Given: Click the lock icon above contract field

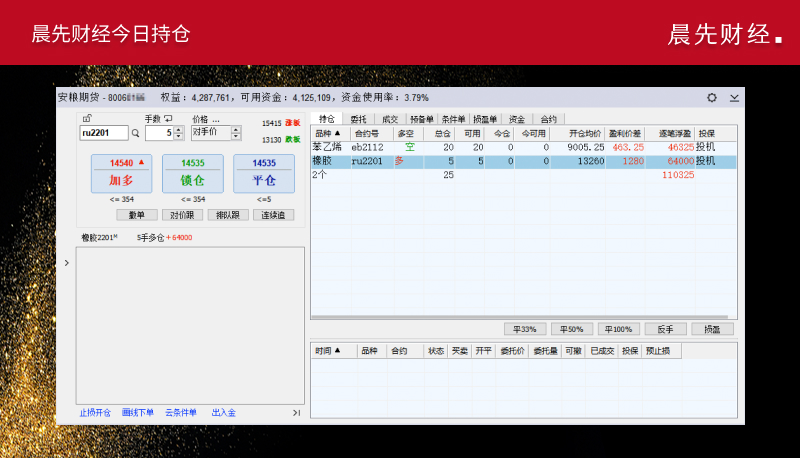Looking at the screenshot, I should 87,119.
